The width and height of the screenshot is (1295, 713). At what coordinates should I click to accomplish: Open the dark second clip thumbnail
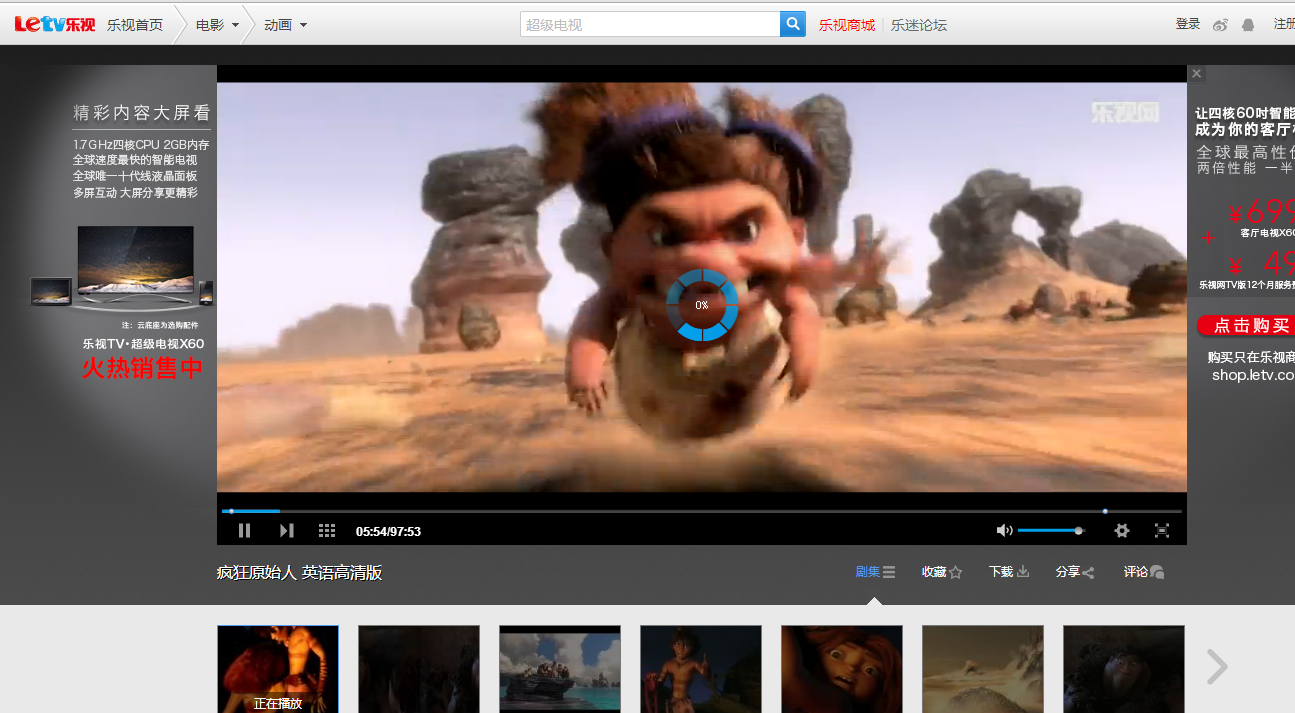click(419, 669)
